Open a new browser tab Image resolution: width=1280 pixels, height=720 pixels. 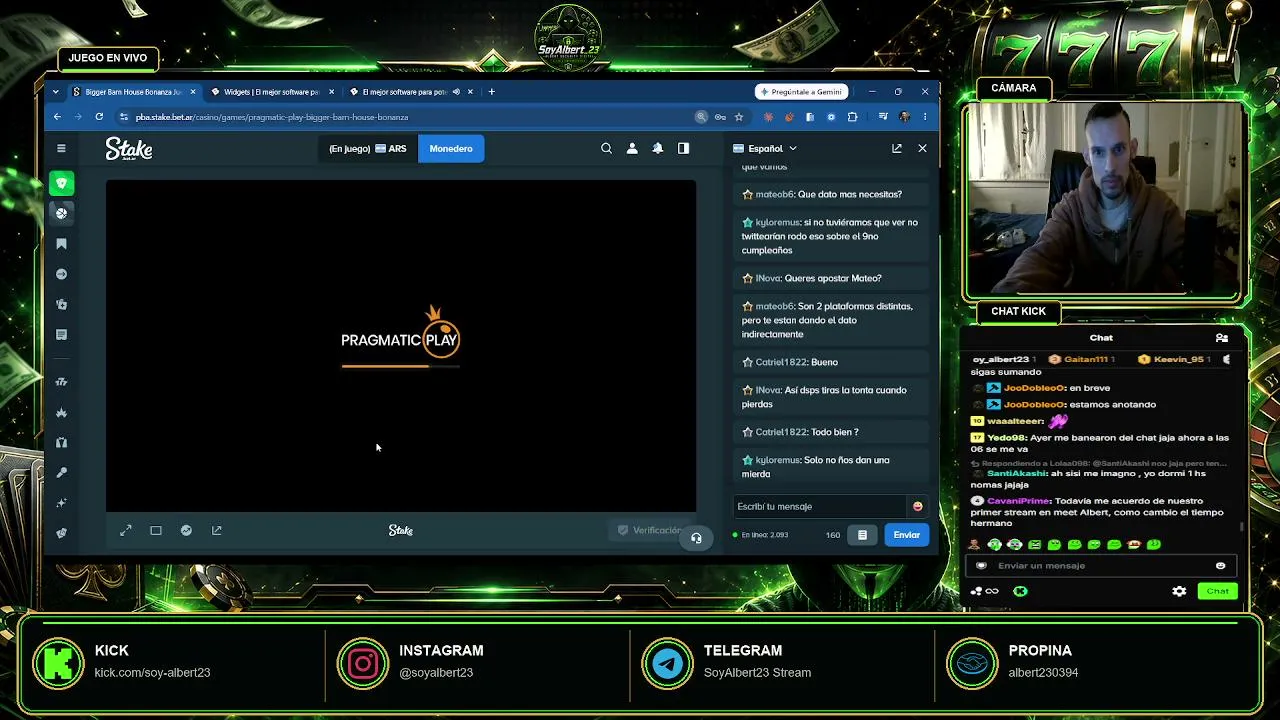click(x=491, y=92)
